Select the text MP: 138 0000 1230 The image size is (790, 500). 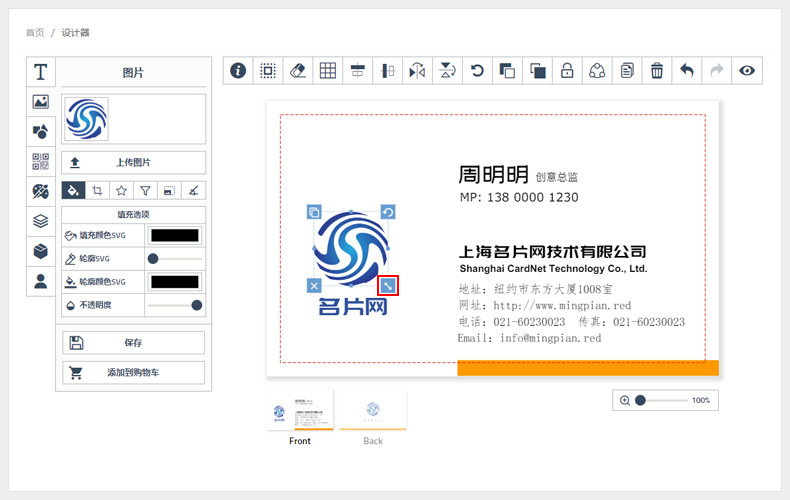coord(519,197)
